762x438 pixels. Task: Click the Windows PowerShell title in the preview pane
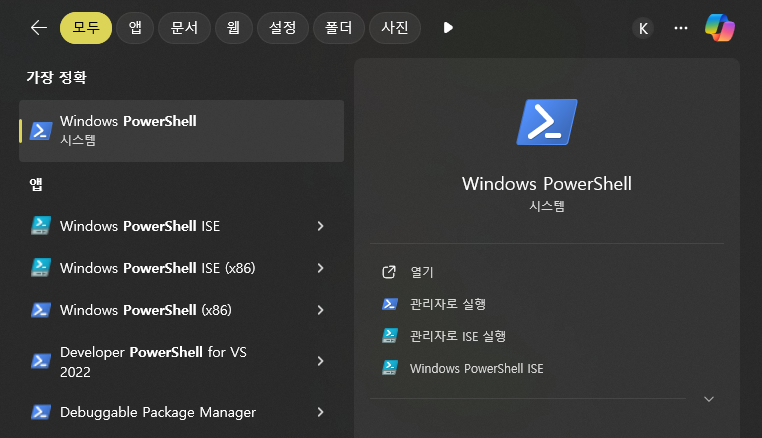[547, 184]
